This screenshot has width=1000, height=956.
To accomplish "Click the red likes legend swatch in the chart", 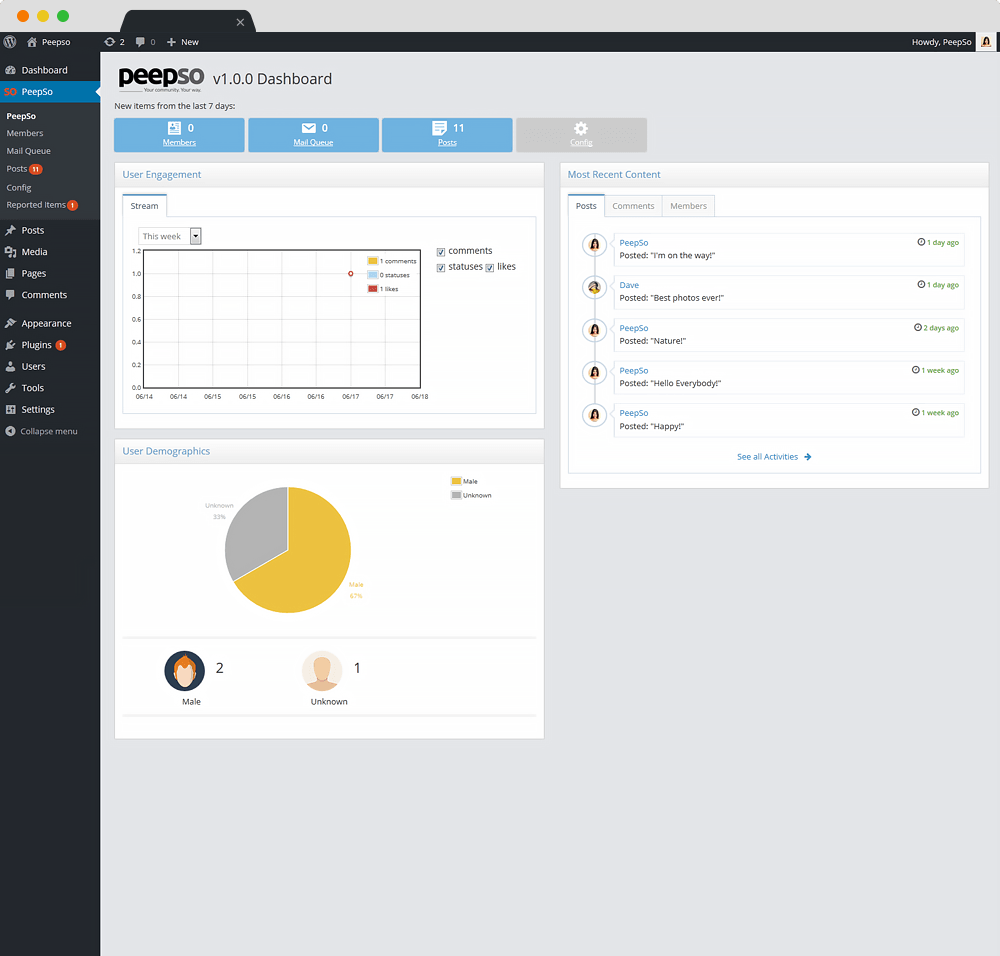I will (x=372, y=289).
